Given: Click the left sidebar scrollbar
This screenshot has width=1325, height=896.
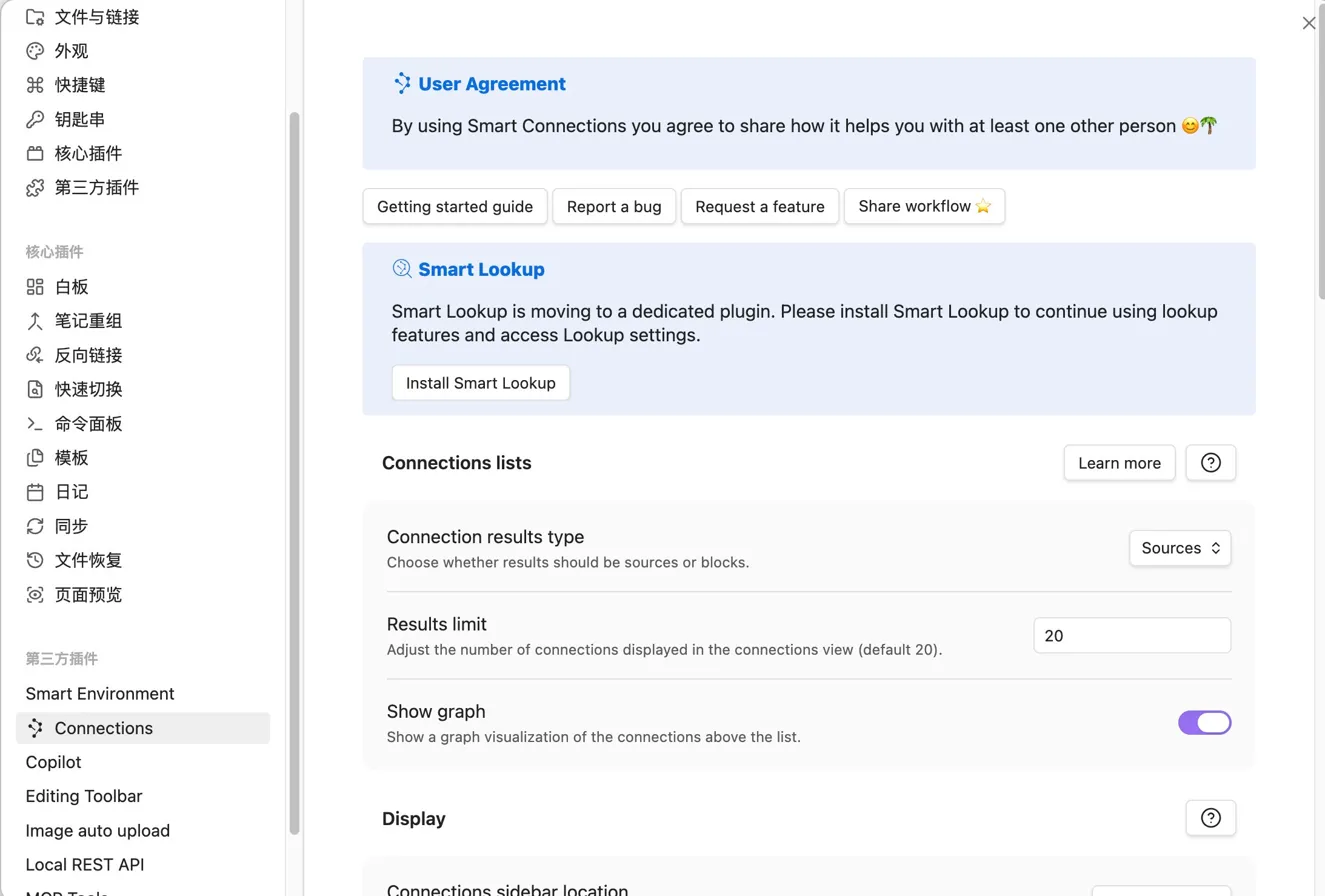Looking at the screenshot, I should (x=294, y=472).
